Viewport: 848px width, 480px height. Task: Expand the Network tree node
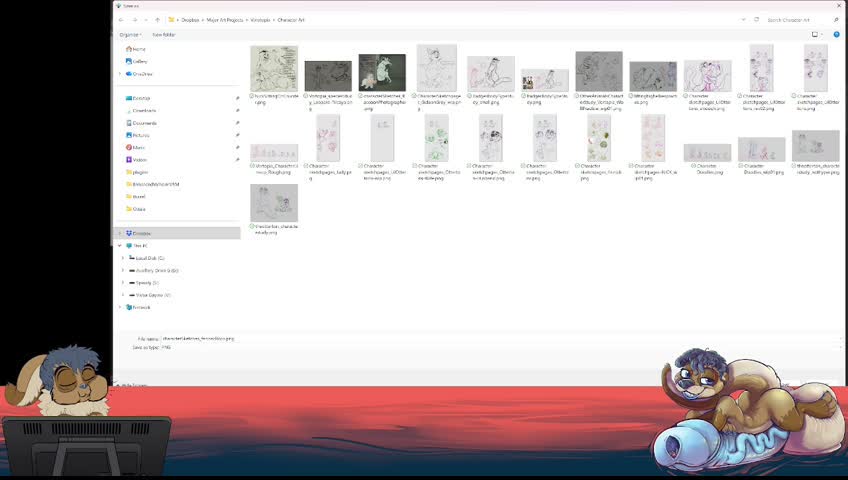120,308
